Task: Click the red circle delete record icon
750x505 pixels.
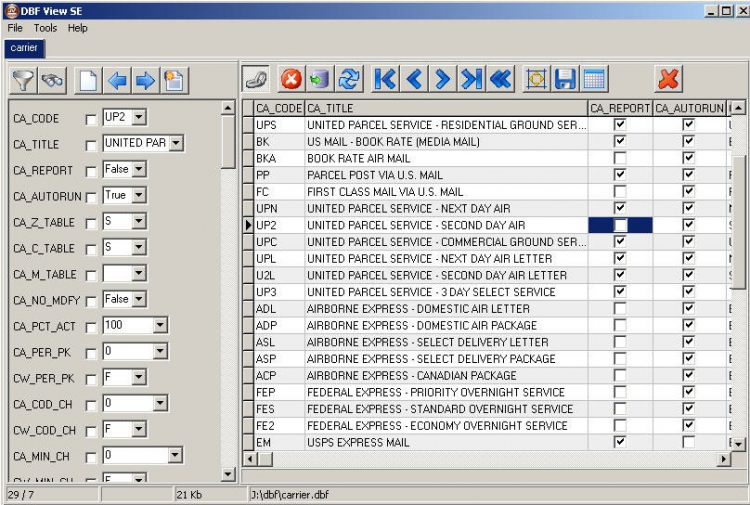Action: [x=291, y=79]
